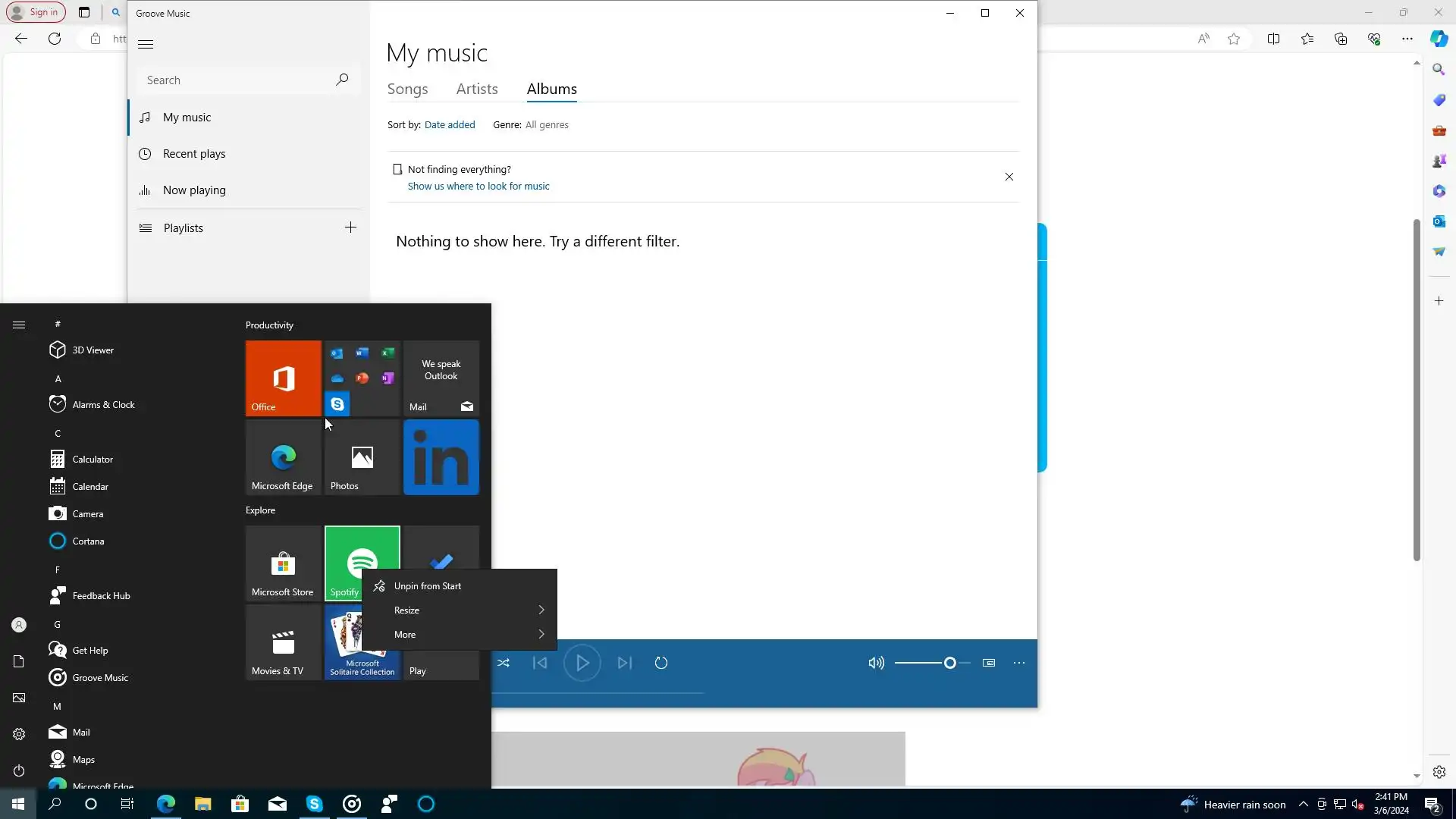This screenshot has width=1456, height=819.
Task: Open Groove Music hamburger navigation menu
Action: coord(146,44)
